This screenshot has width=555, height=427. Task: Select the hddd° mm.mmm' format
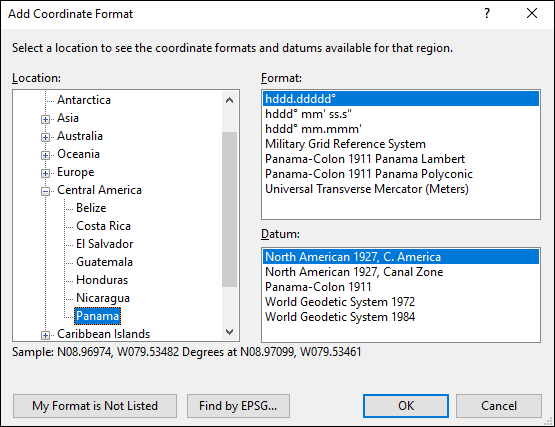coord(401,129)
